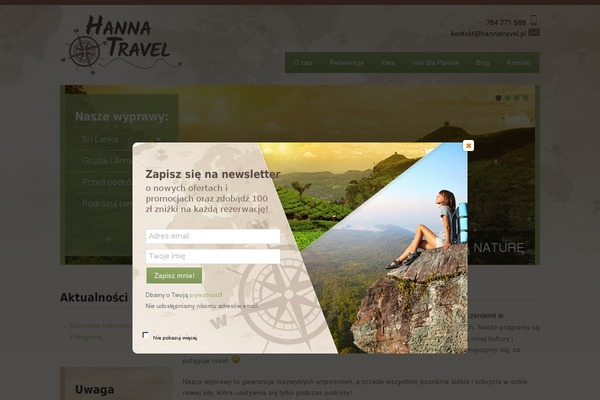Open the Referencje menu item

346,62
